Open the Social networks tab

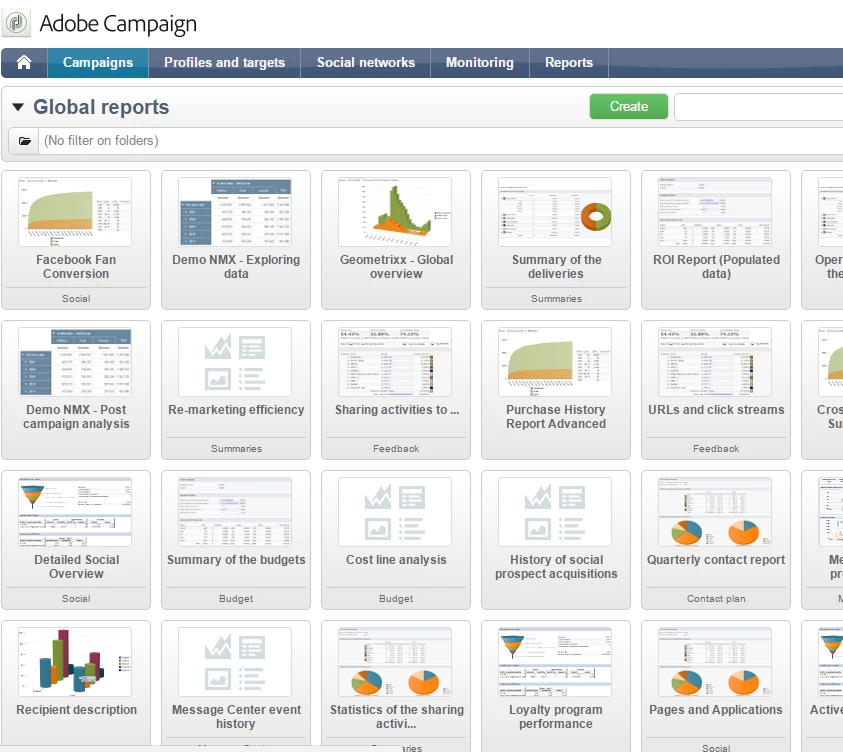pyautogui.click(x=366, y=63)
